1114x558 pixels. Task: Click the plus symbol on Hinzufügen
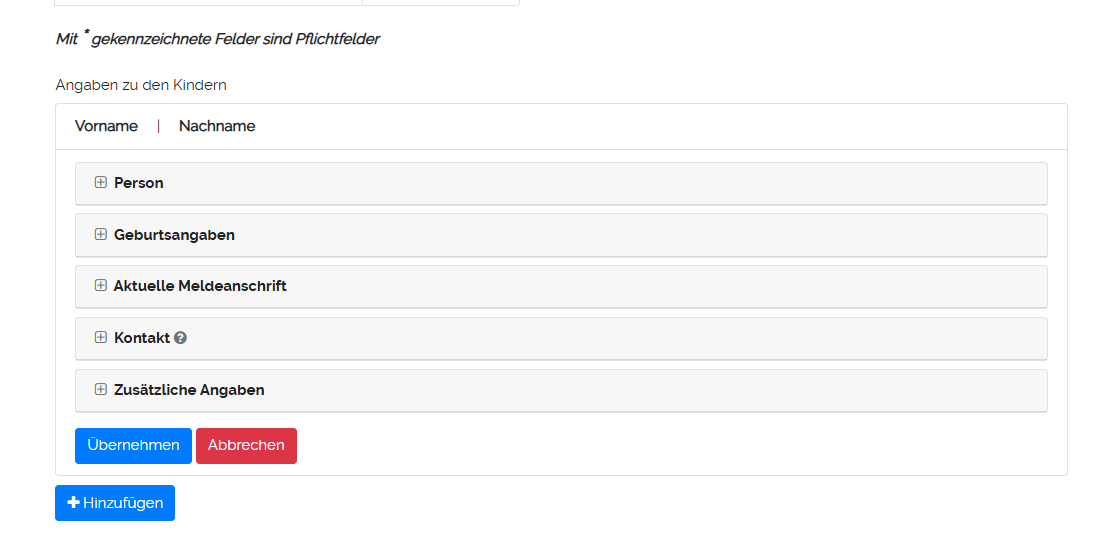[73, 503]
